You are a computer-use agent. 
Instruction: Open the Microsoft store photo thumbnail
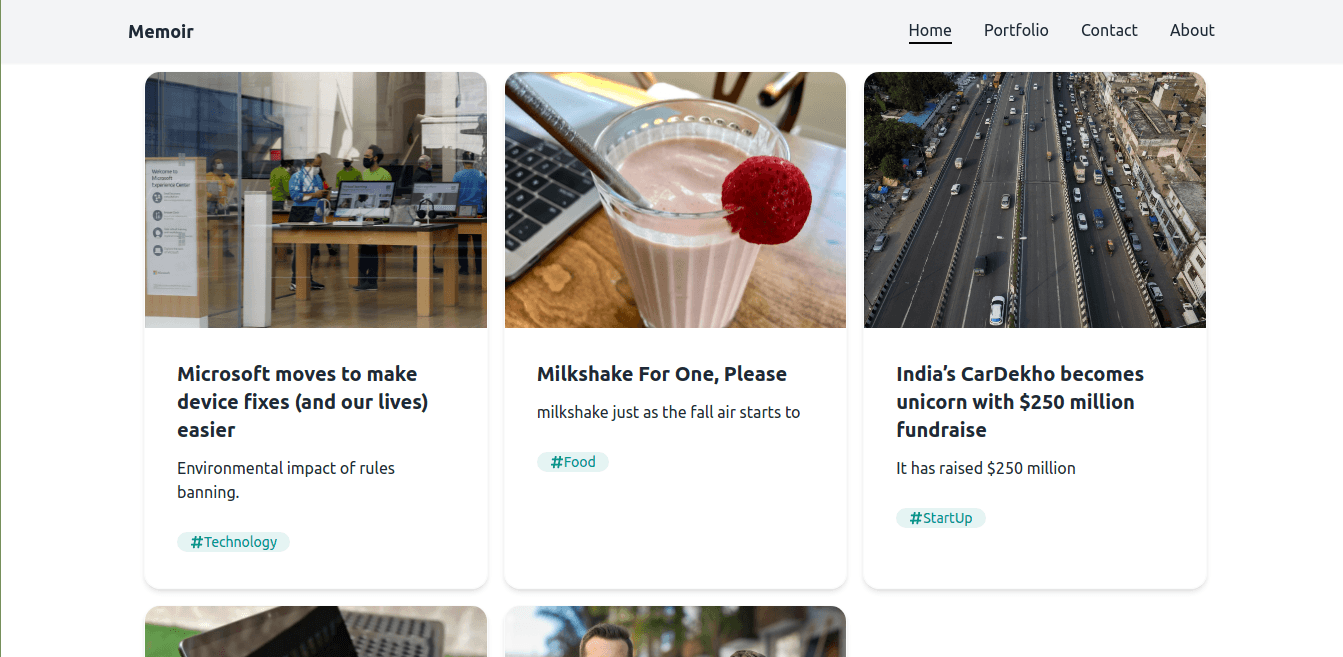pos(316,200)
